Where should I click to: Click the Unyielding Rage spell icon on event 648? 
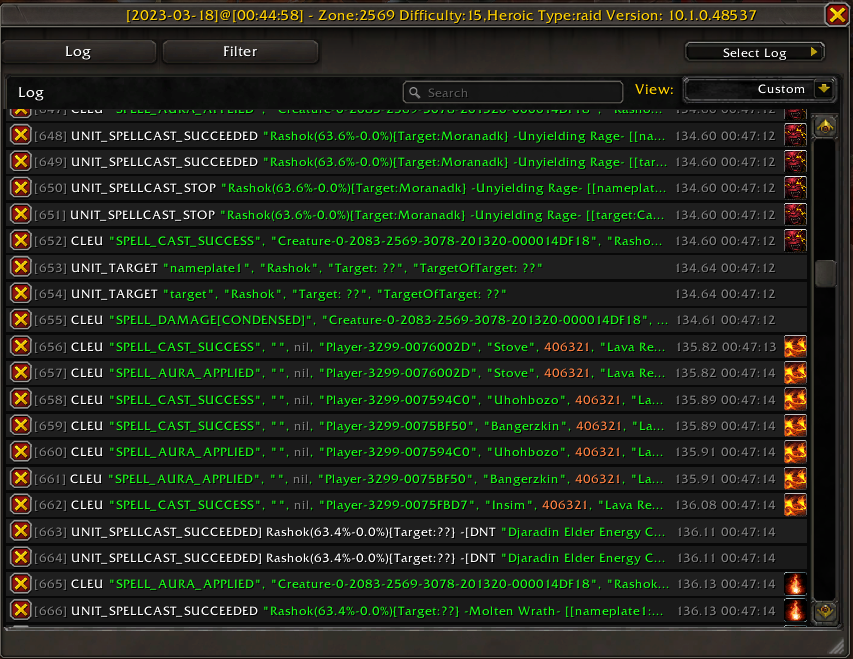point(795,133)
